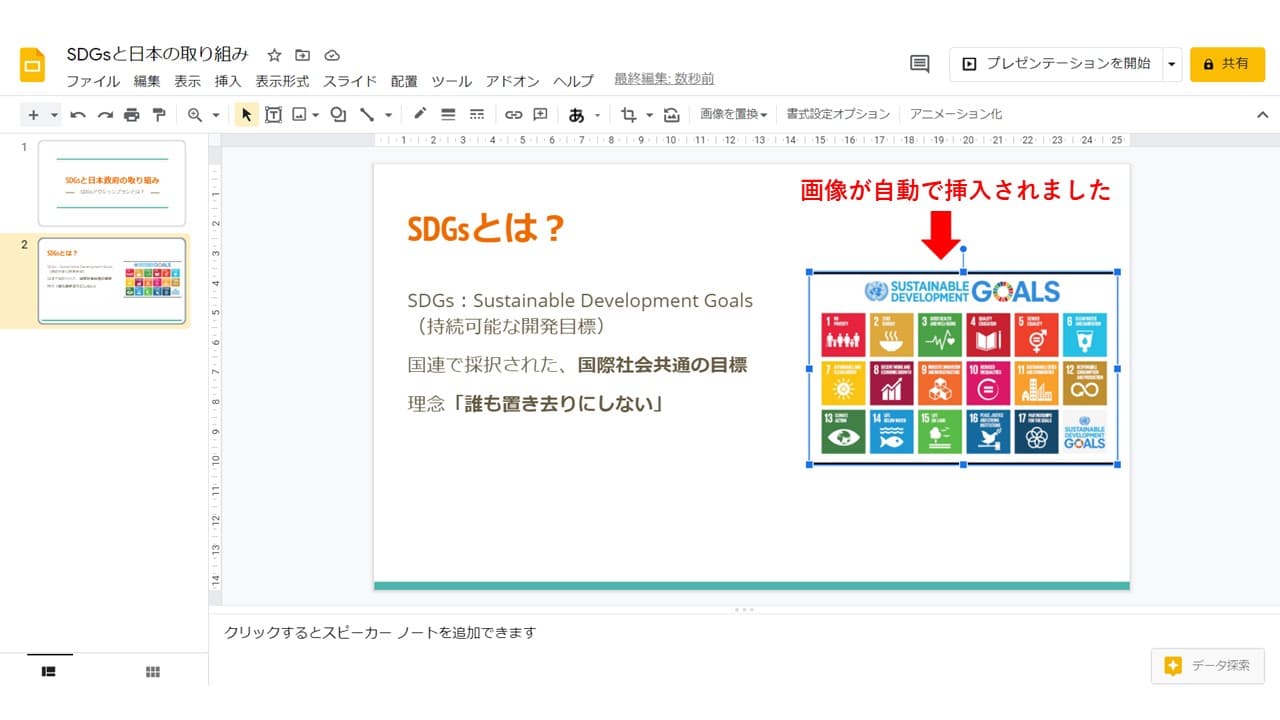Open 書式設定オプション panel

pyautogui.click(x=838, y=114)
